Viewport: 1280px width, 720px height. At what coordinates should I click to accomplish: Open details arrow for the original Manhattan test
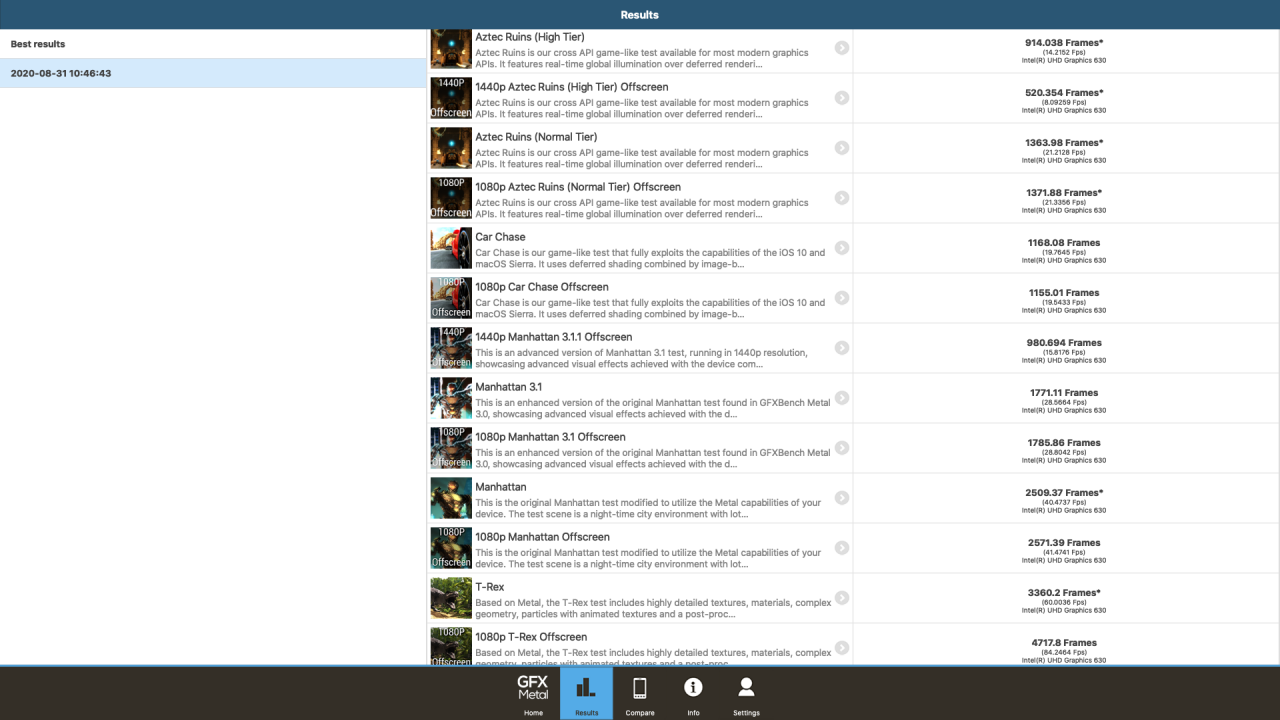842,498
